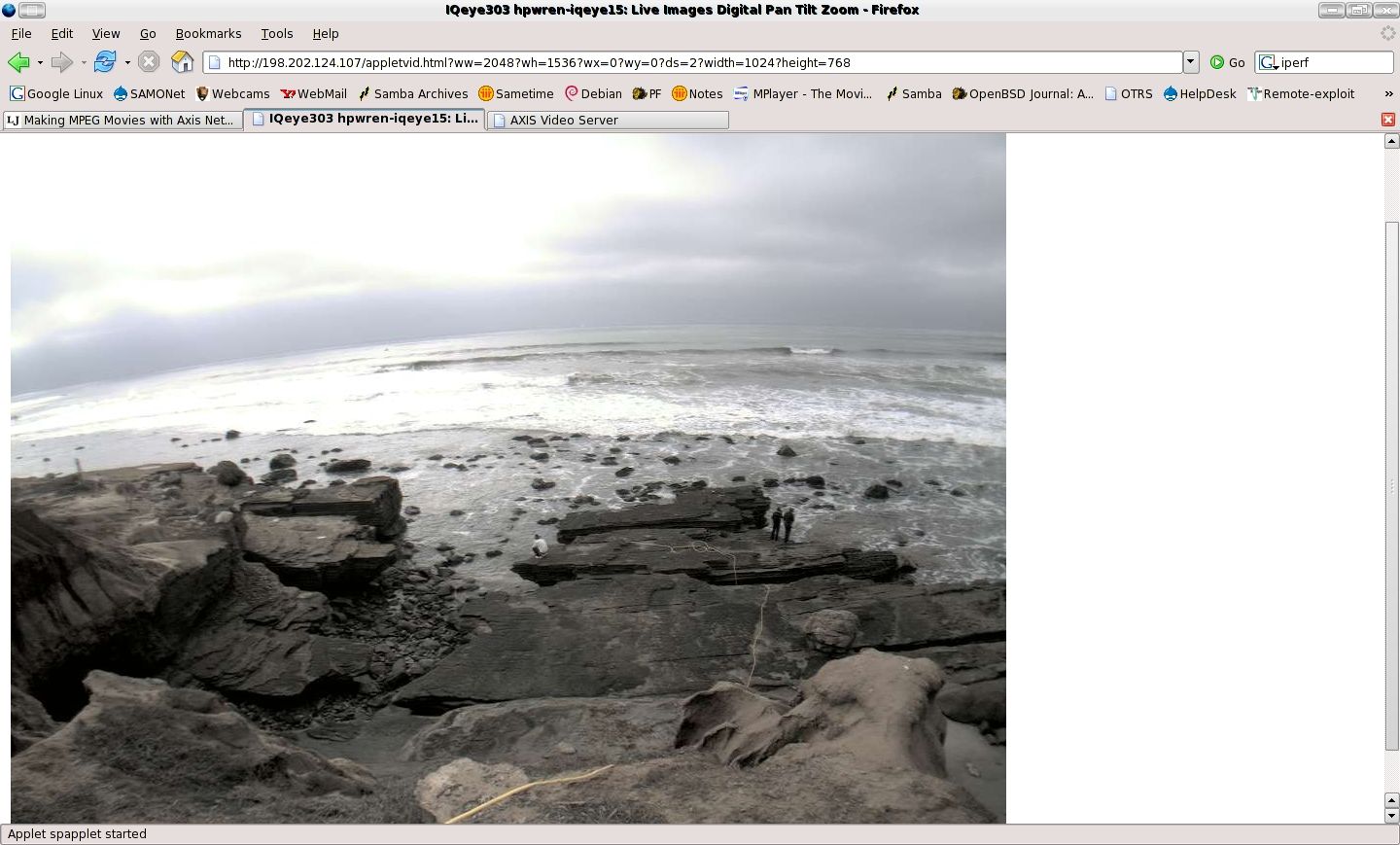1400x845 pixels.
Task: Open the Tools menu
Action: tap(277, 33)
